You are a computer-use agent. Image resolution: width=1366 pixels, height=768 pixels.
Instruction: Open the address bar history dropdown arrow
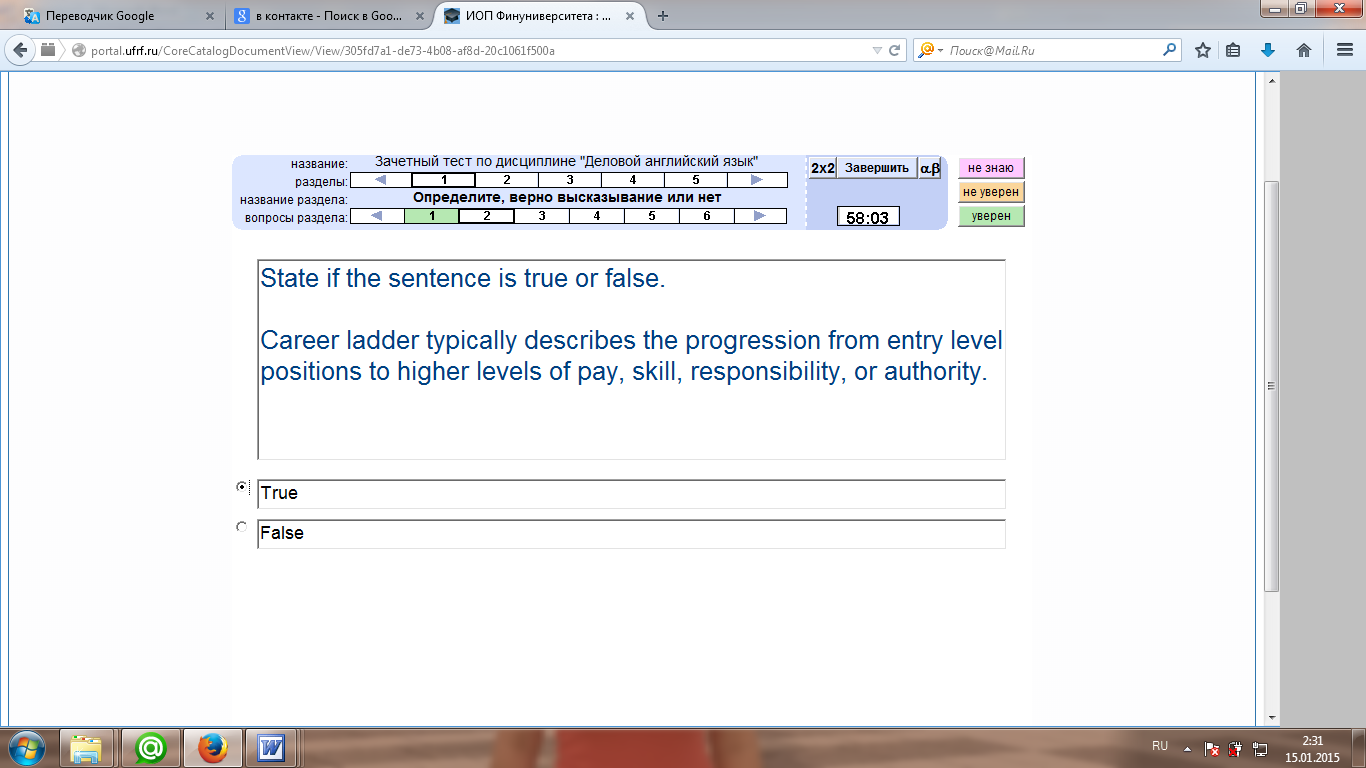point(877,50)
